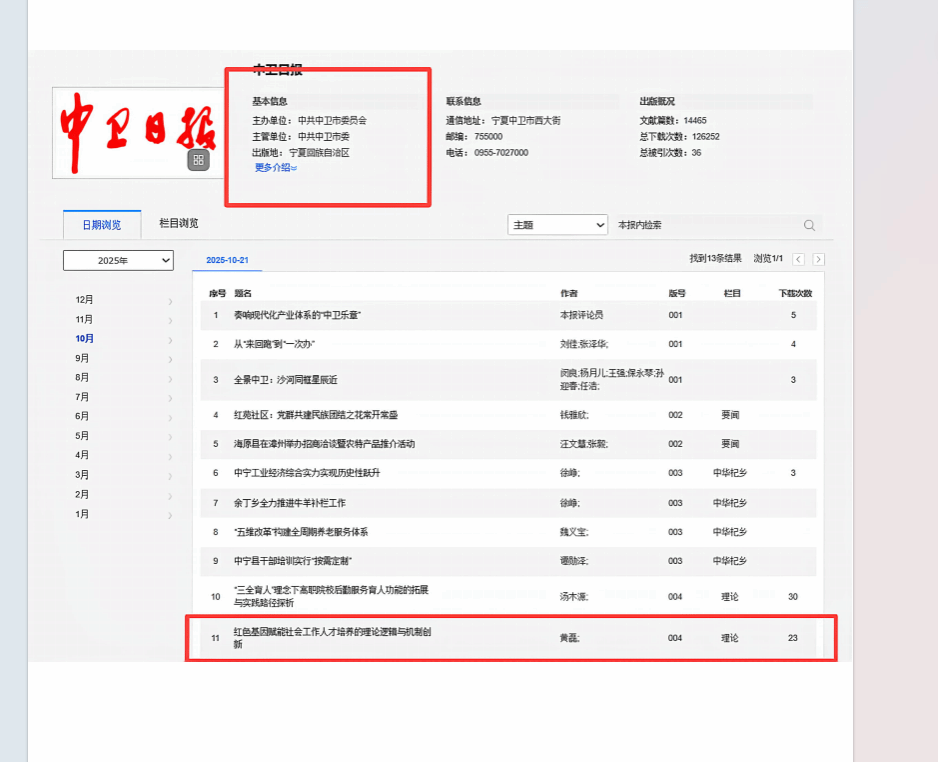938x762 pixels.
Task: Go to next results page arrow
Action: click(819, 259)
